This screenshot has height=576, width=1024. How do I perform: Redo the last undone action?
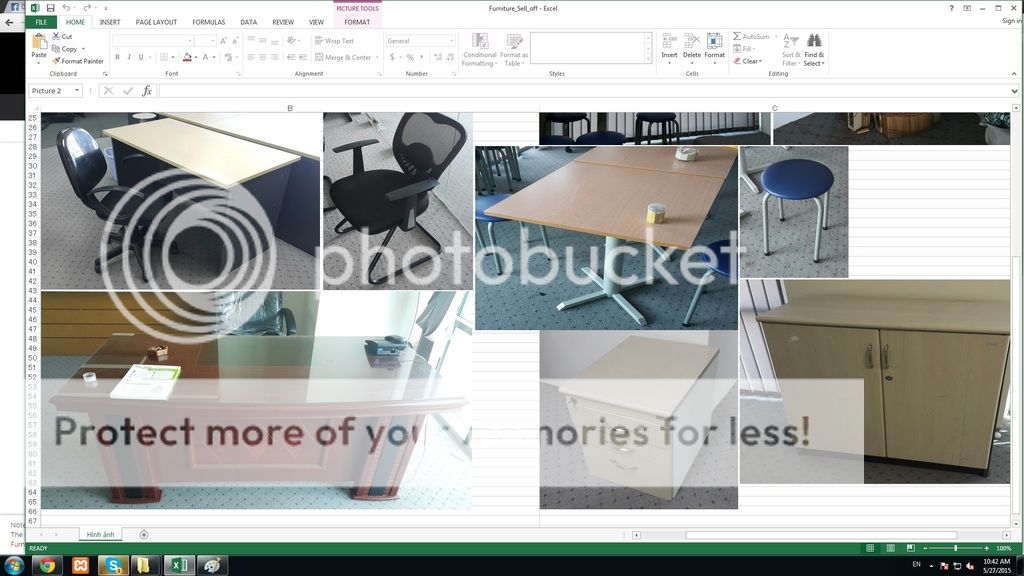(87, 8)
